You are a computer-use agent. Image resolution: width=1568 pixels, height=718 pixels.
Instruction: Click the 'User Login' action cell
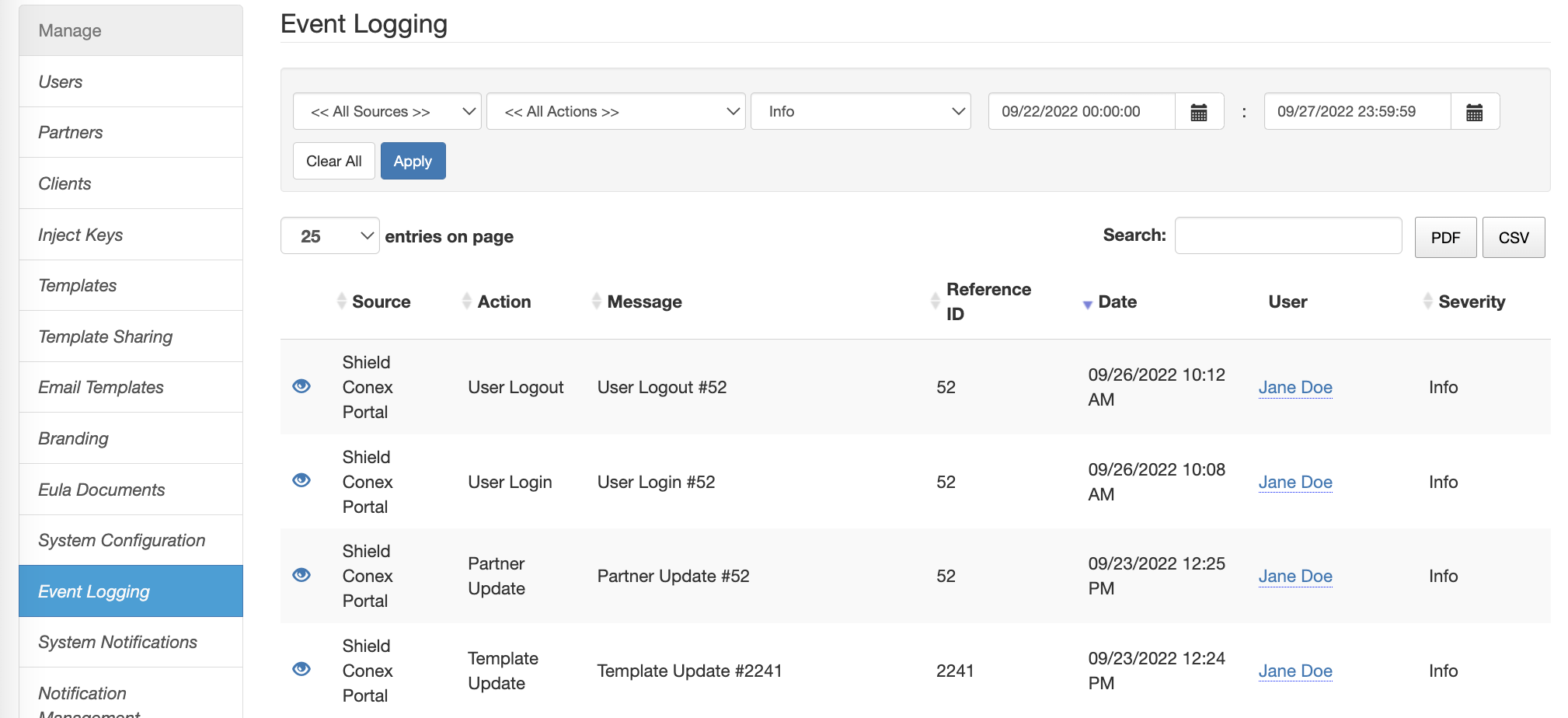point(510,482)
